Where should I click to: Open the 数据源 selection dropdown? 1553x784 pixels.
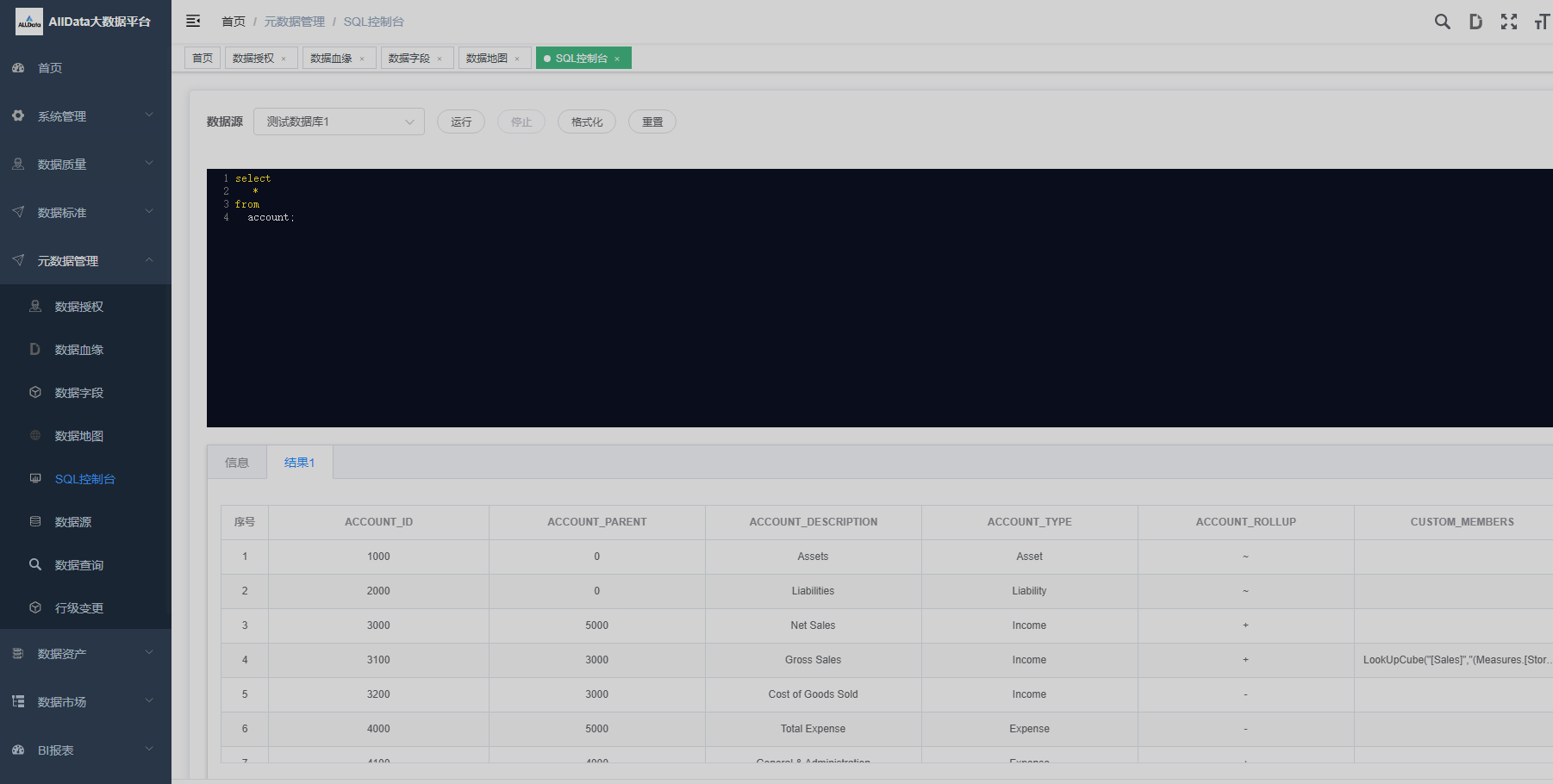pyautogui.click(x=339, y=121)
